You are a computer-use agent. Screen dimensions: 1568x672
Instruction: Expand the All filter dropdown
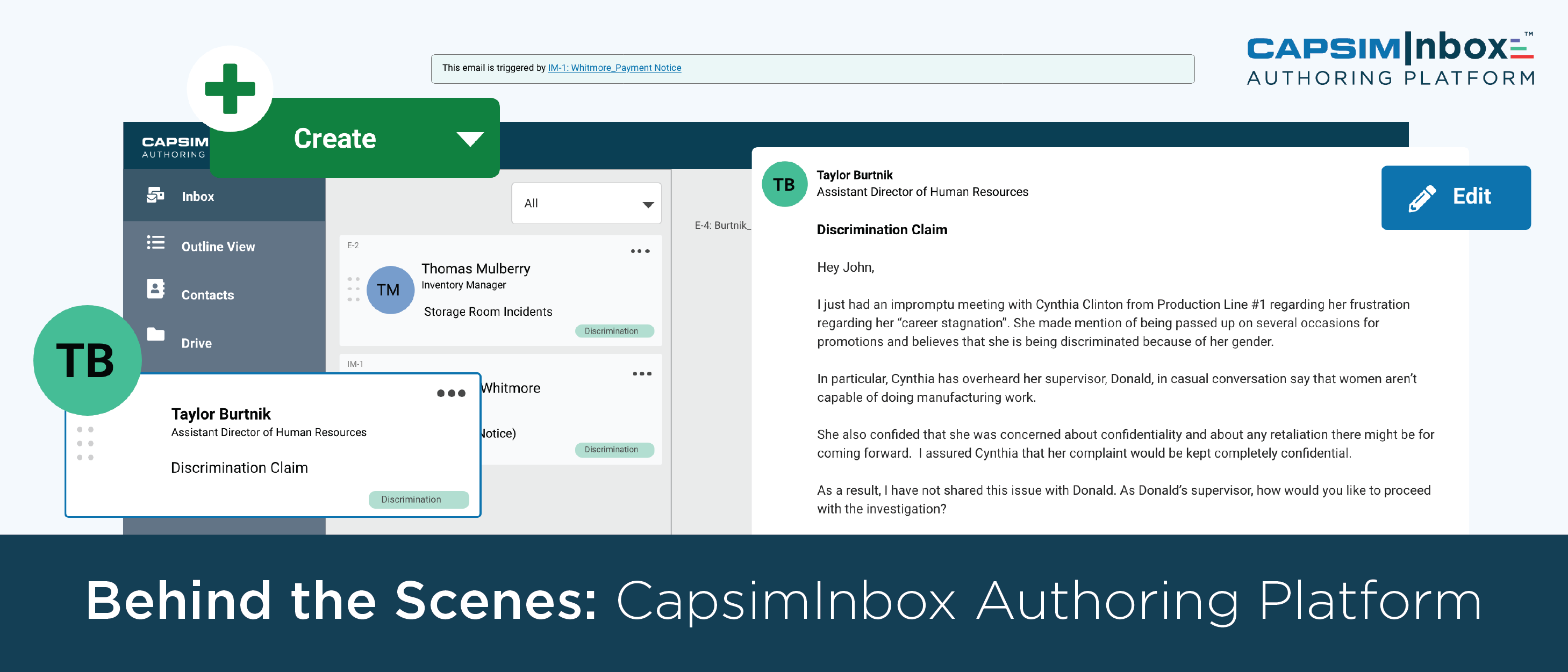[586, 203]
